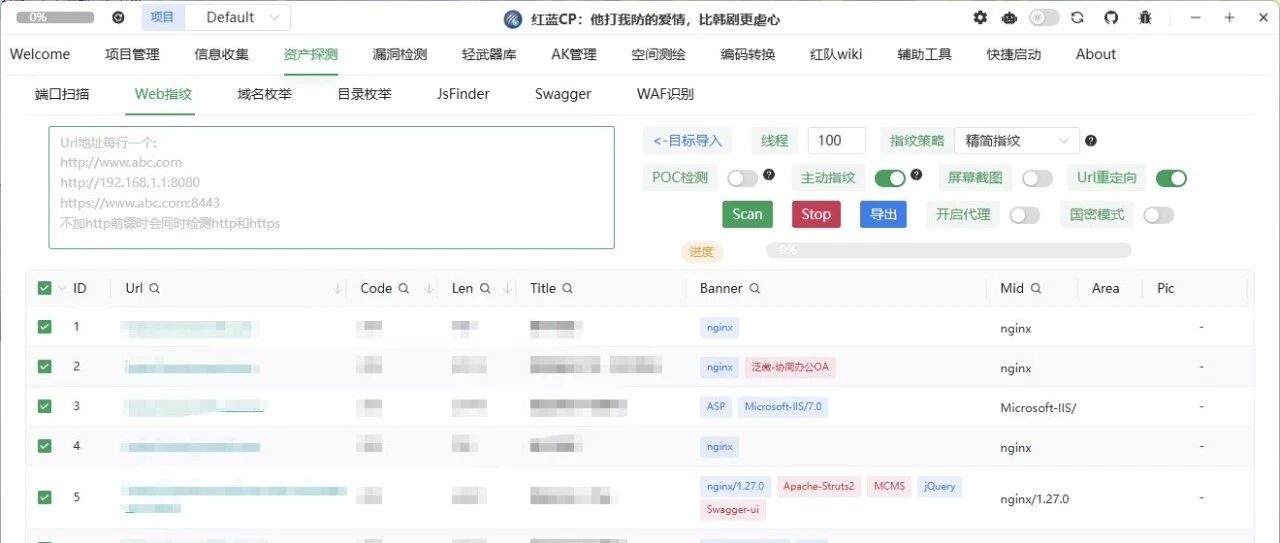Enable the 国密模式 switch
This screenshot has height=543, width=1280.
point(1158,215)
